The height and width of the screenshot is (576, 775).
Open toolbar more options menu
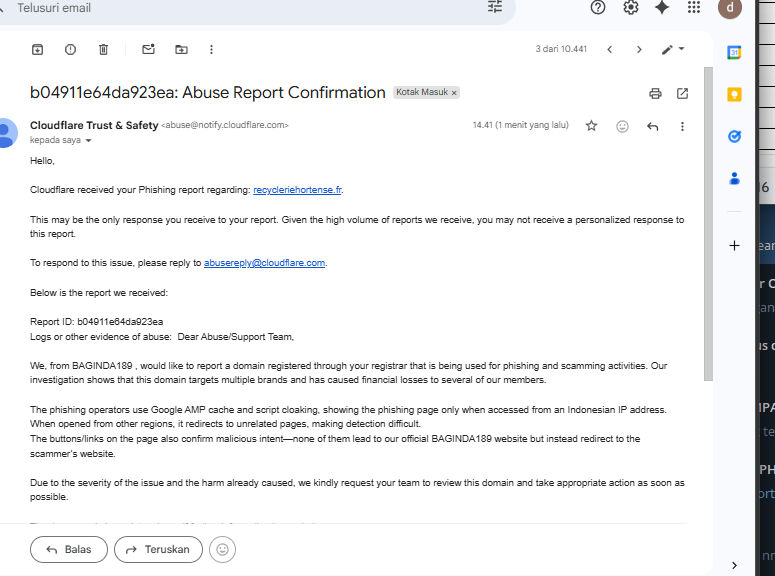[212, 49]
